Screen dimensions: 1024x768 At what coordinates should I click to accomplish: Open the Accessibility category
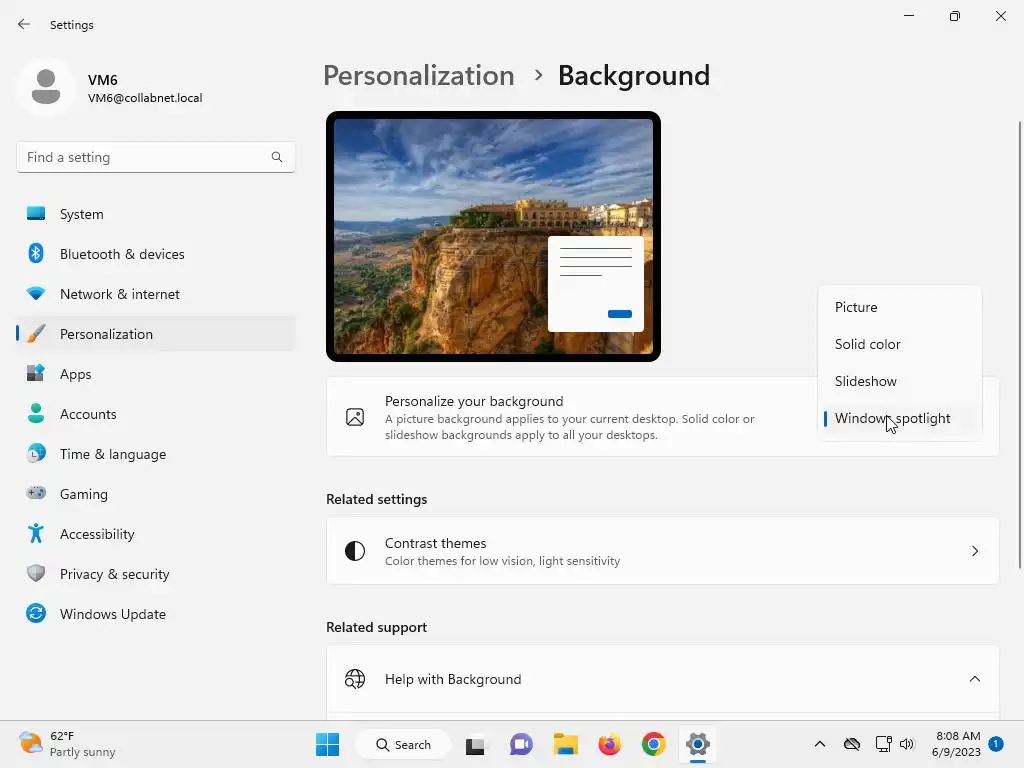[155, 534]
